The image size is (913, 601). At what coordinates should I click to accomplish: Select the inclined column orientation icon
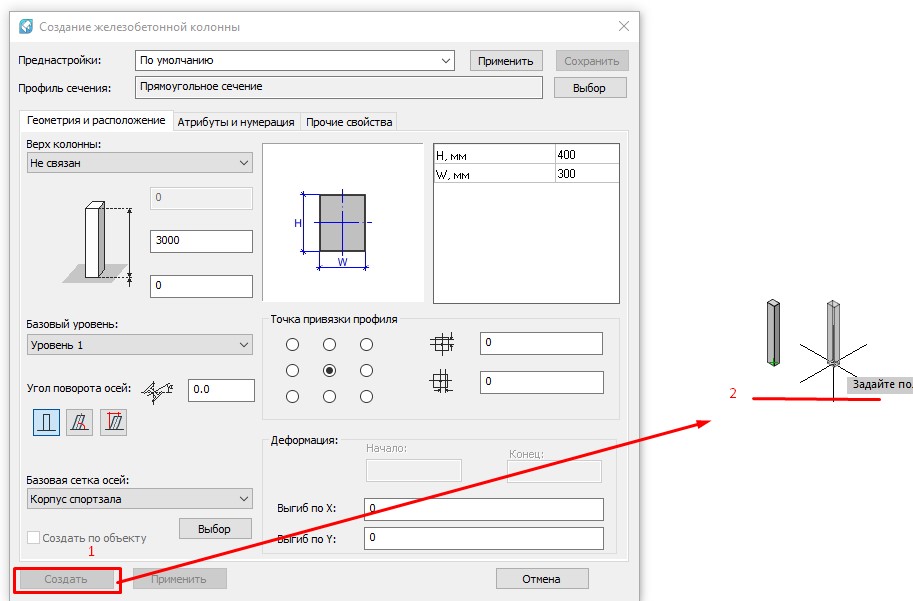click(79, 422)
